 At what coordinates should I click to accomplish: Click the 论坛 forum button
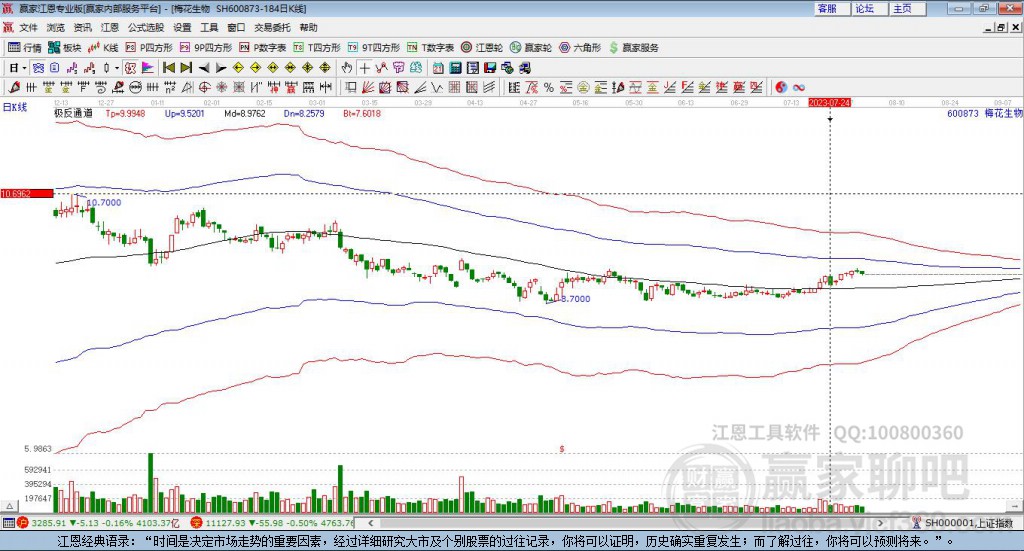pos(870,8)
